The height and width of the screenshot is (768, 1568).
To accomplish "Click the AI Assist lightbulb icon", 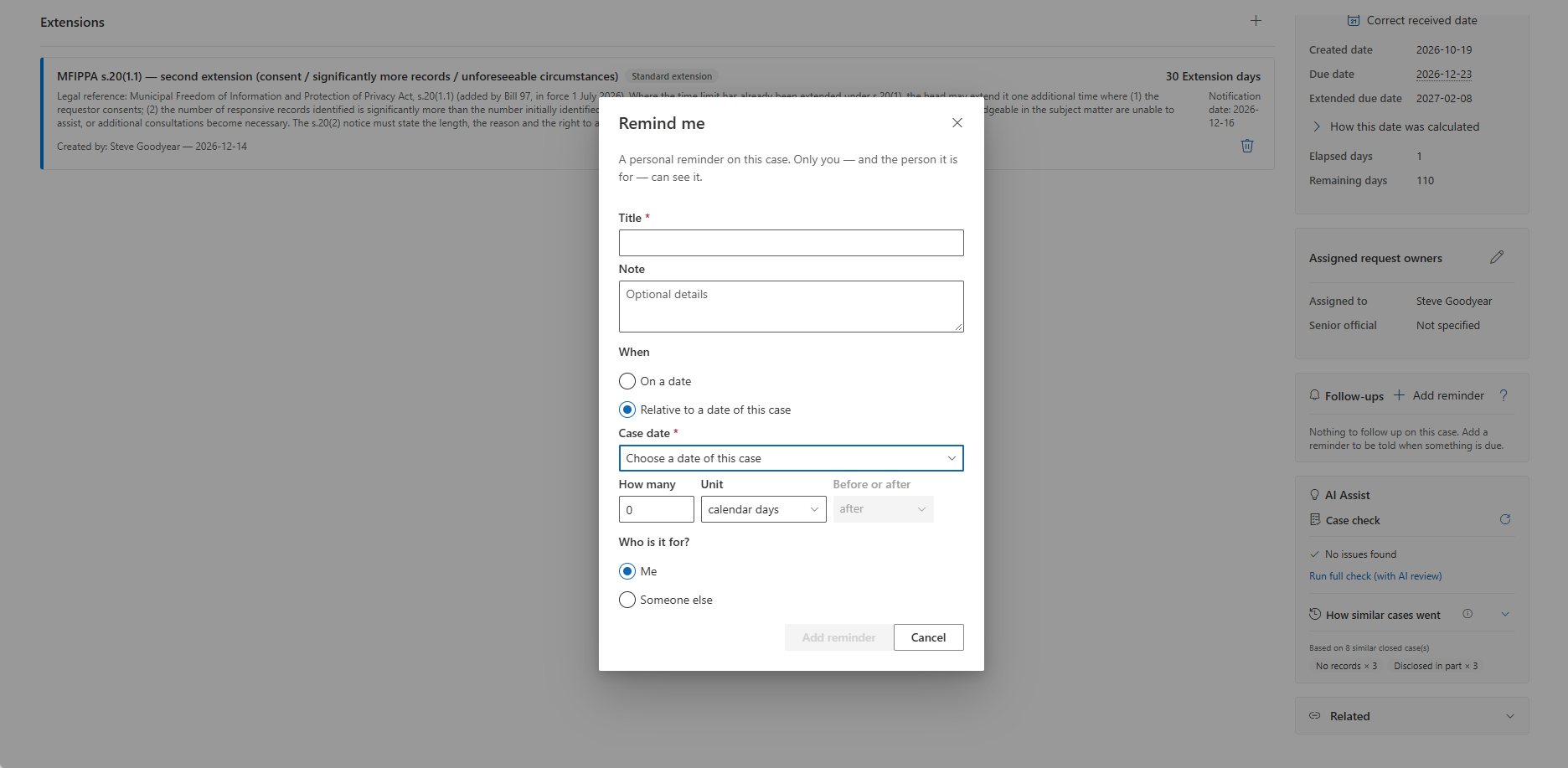I will 1314,495.
